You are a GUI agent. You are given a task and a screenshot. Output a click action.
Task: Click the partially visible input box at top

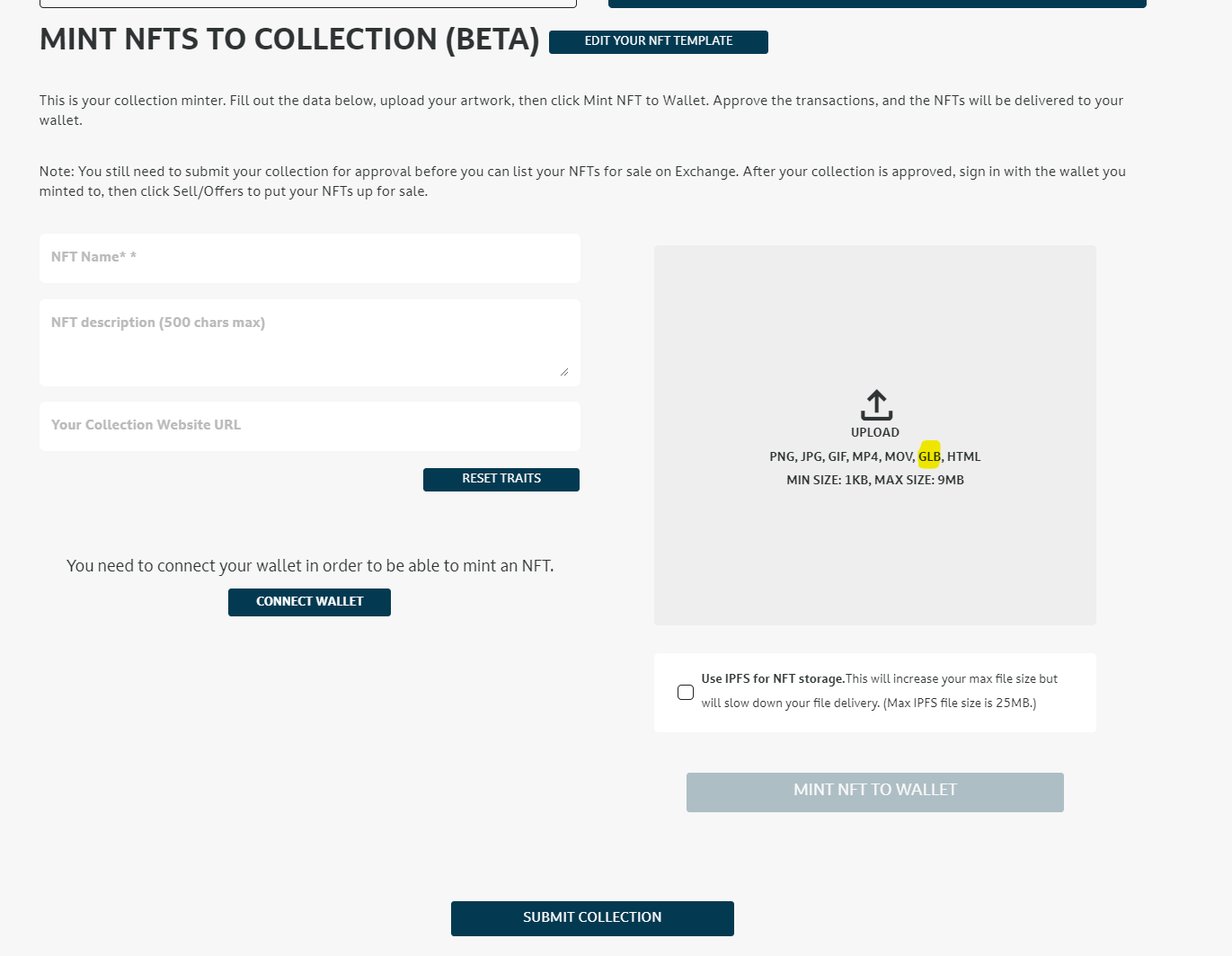(307, 3)
